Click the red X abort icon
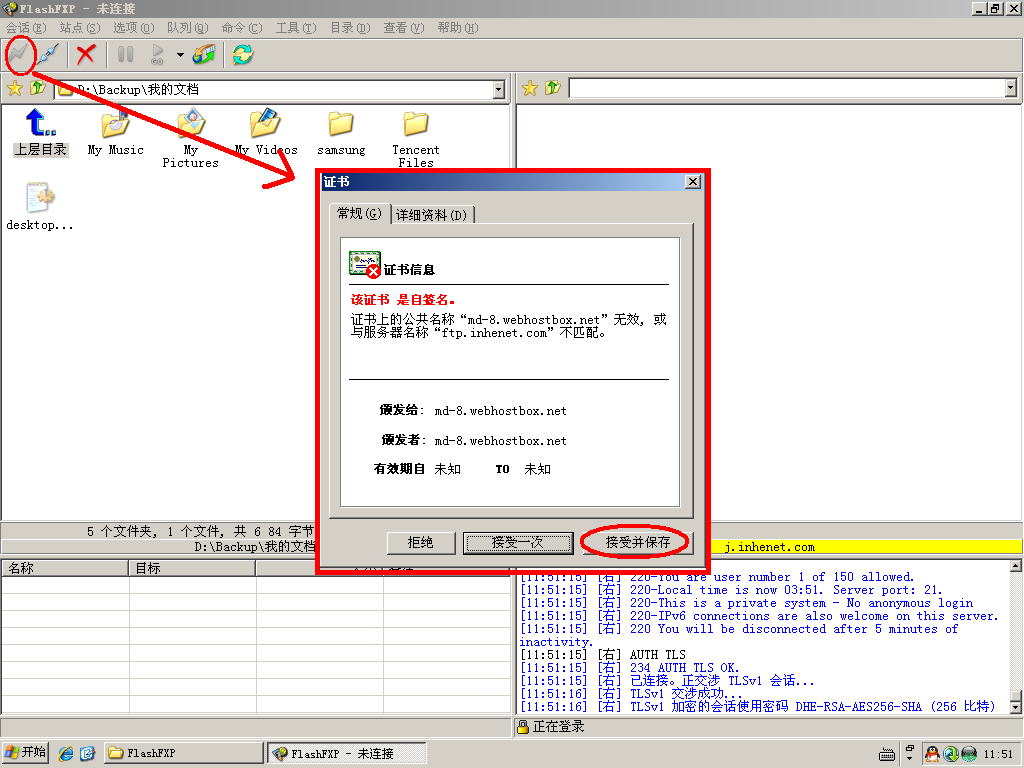Screen dimensions: 1024x768 click(x=87, y=54)
